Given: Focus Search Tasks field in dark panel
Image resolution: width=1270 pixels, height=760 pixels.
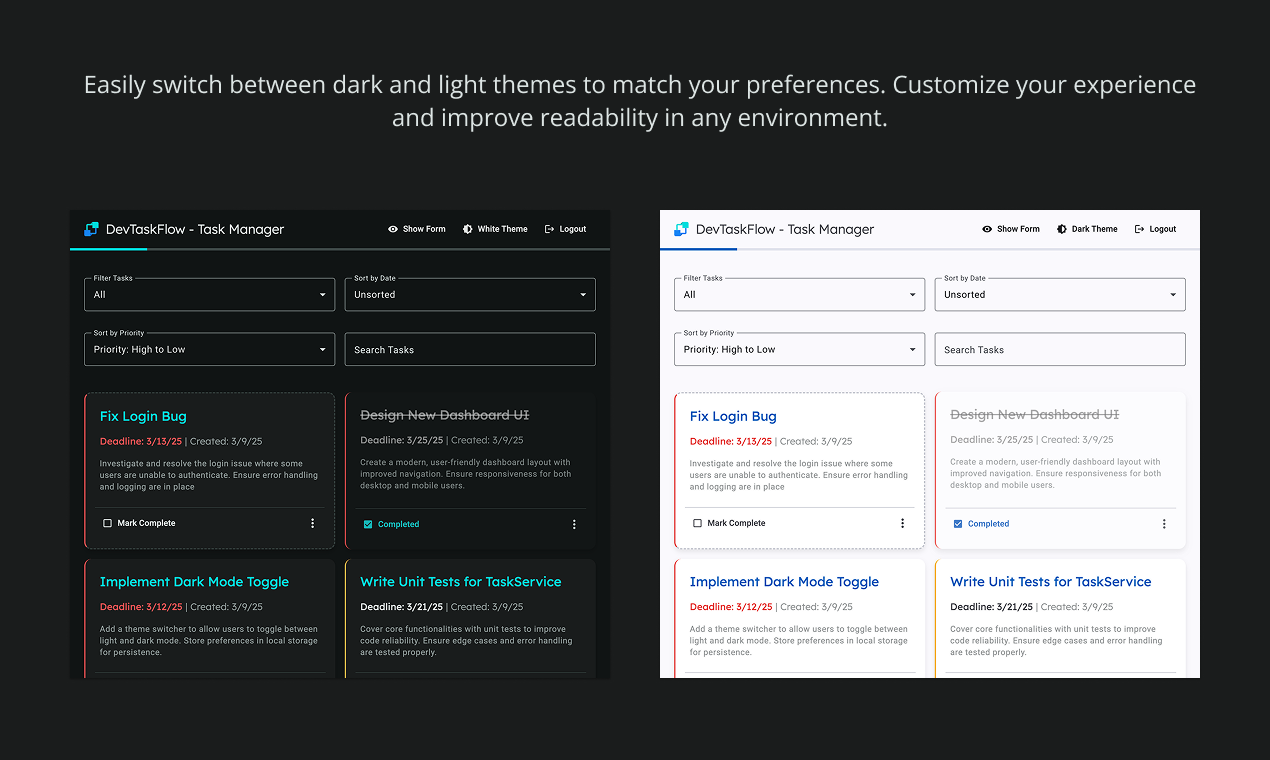Looking at the screenshot, I should pyautogui.click(x=470, y=349).
